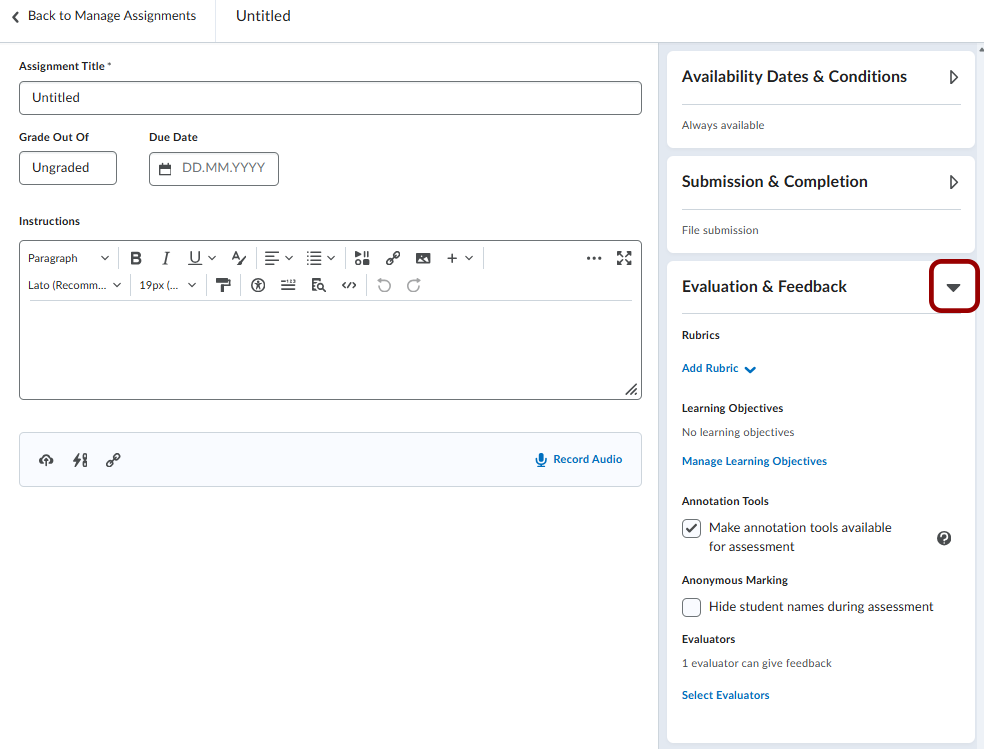Open Manage Learning Objectives link
The image size is (984, 749).
point(754,461)
